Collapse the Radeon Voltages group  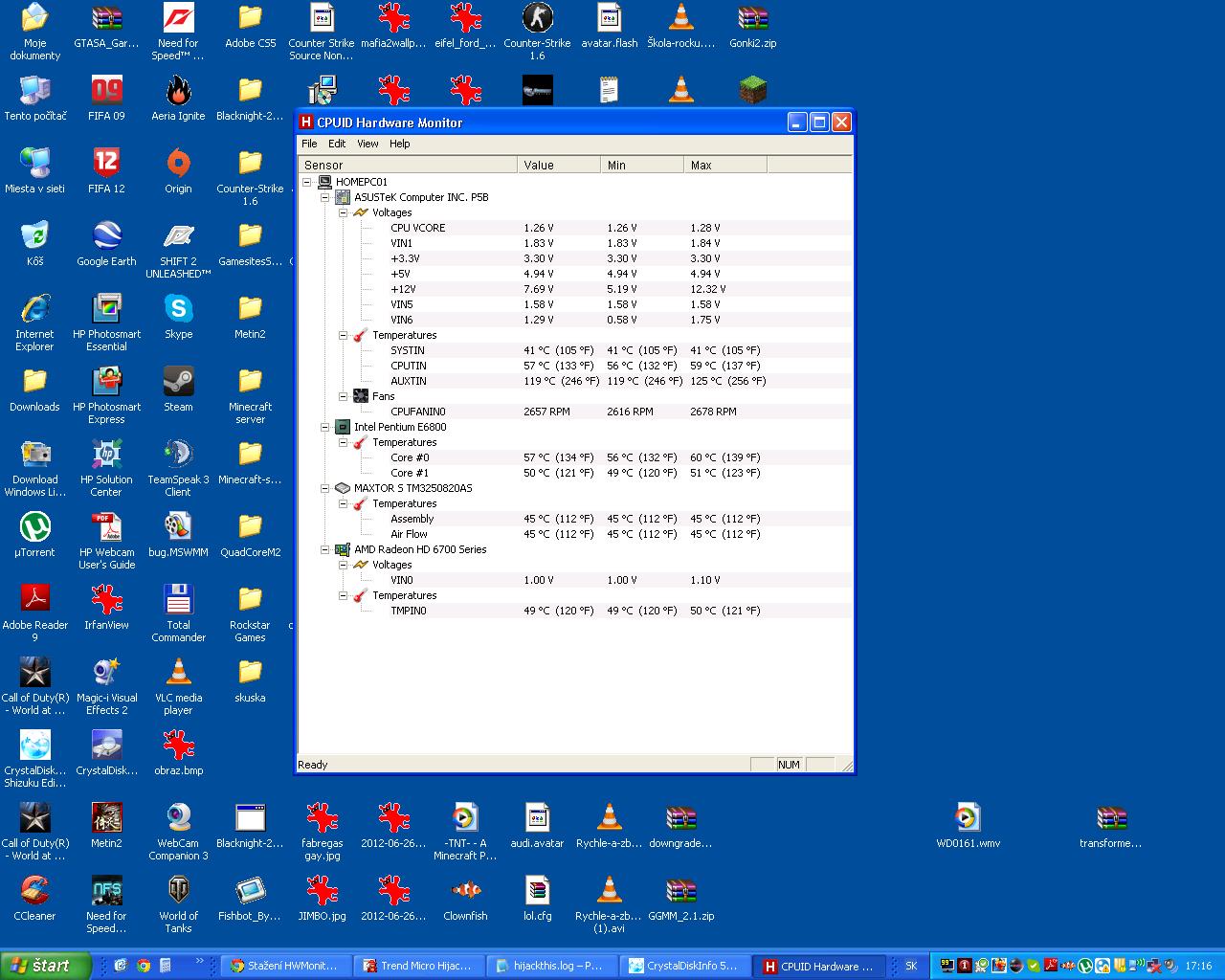[344, 565]
